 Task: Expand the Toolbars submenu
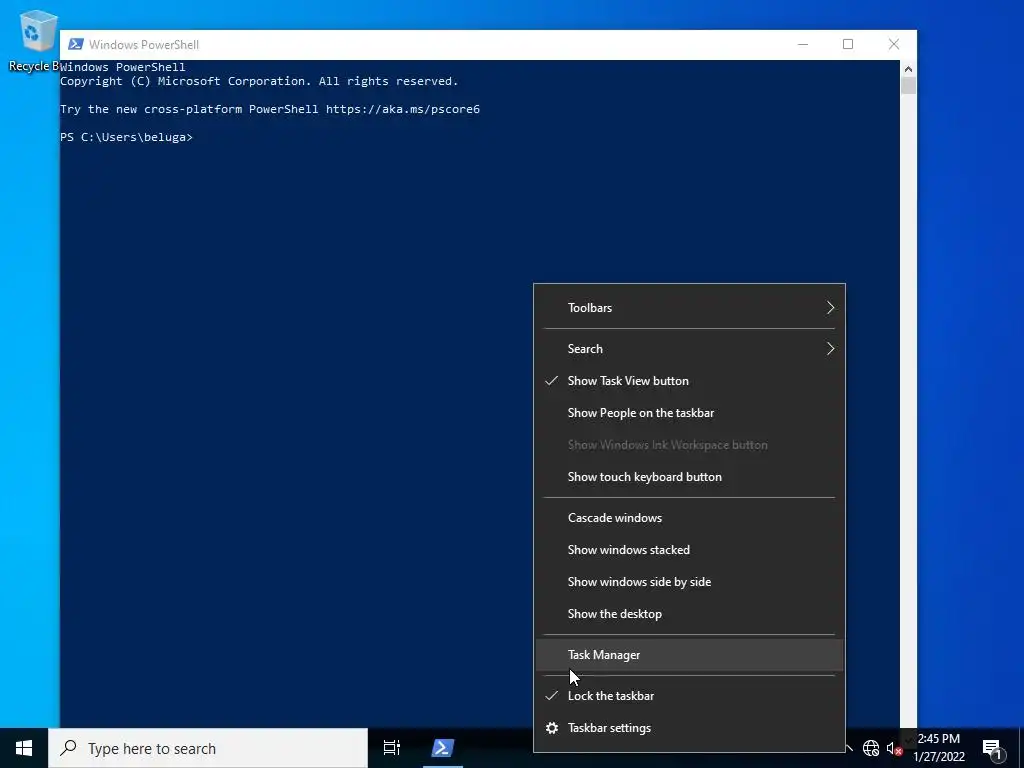click(690, 308)
